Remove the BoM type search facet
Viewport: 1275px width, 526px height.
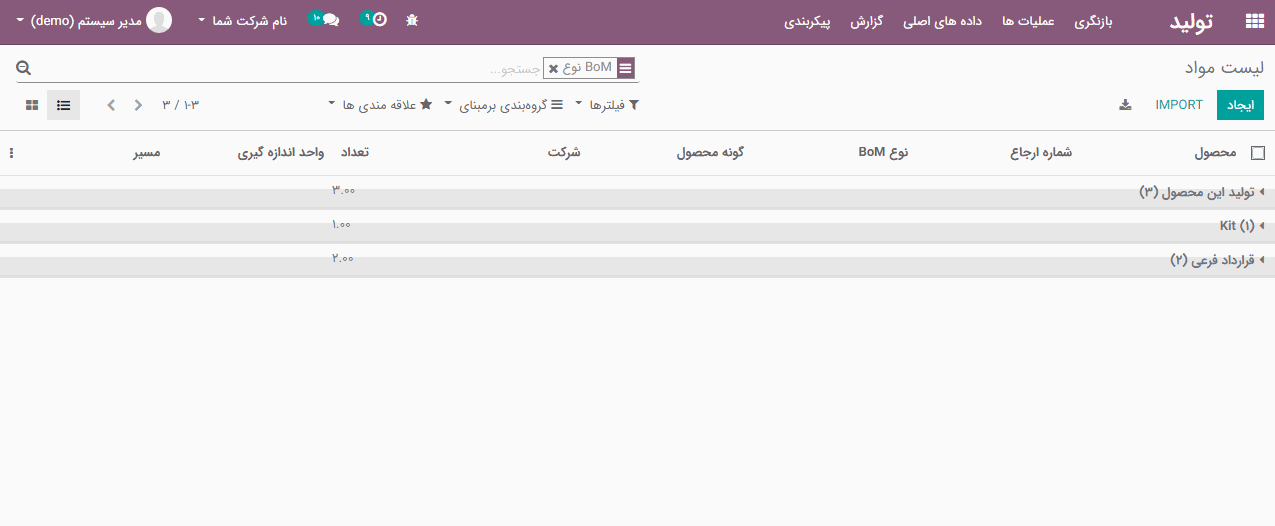pos(554,68)
